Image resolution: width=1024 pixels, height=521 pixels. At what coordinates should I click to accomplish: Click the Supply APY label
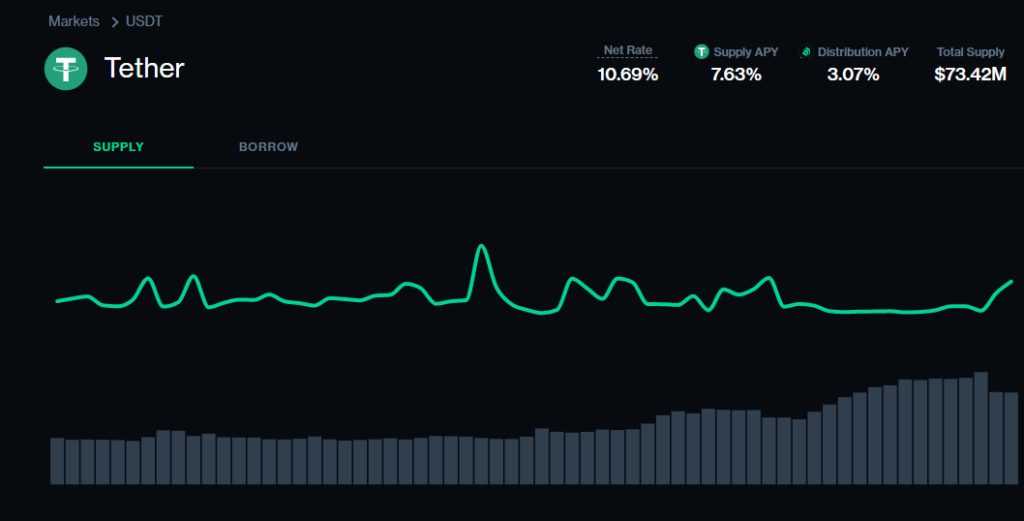[746, 51]
